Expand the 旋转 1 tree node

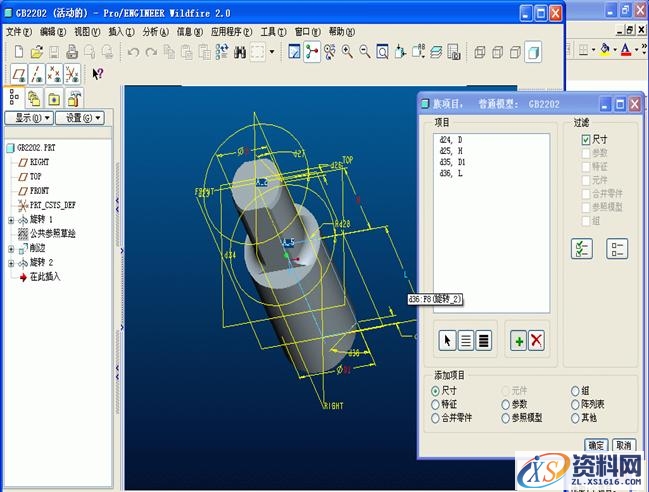(x=11, y=219)
